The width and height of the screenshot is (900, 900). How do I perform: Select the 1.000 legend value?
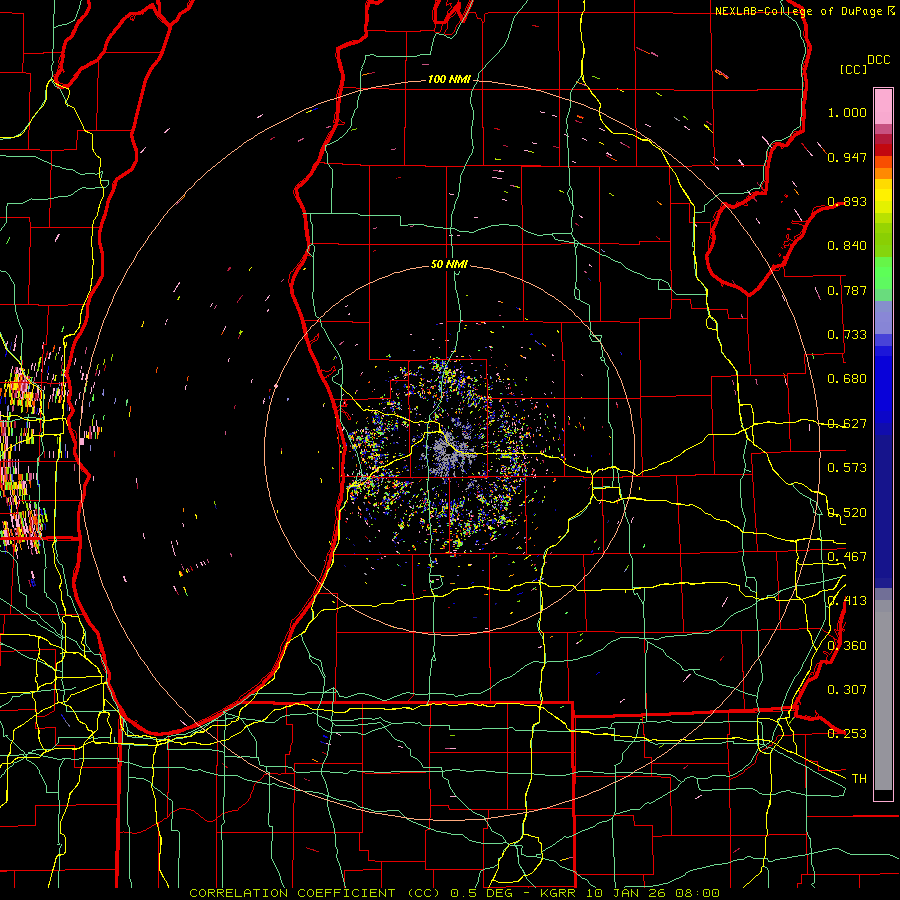(847, 112)
